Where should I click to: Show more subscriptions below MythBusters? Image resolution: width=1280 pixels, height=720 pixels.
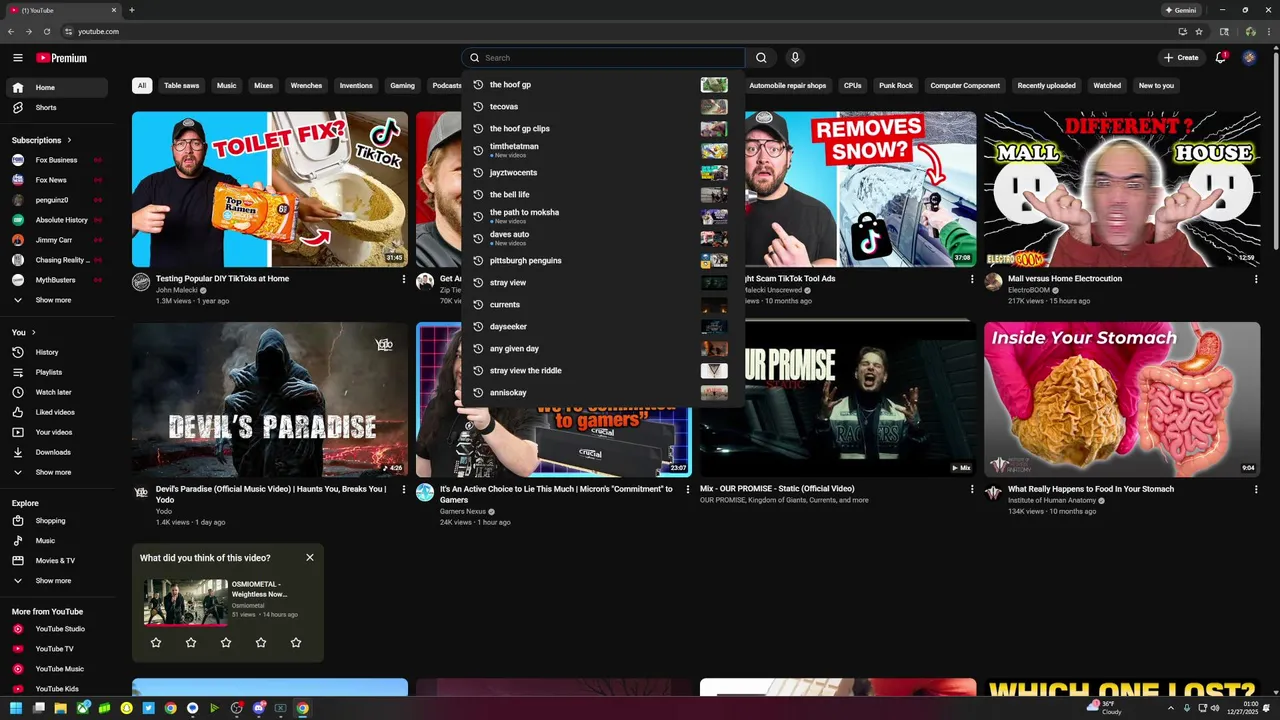pyautogui.click(x=56, y=300)
